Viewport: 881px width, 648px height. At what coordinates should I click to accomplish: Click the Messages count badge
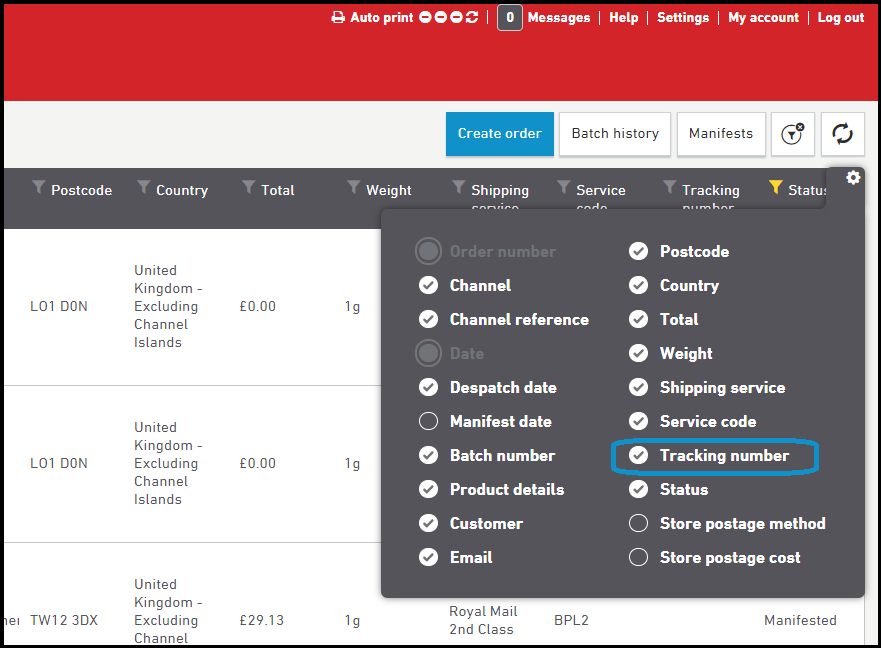point(509,18)
